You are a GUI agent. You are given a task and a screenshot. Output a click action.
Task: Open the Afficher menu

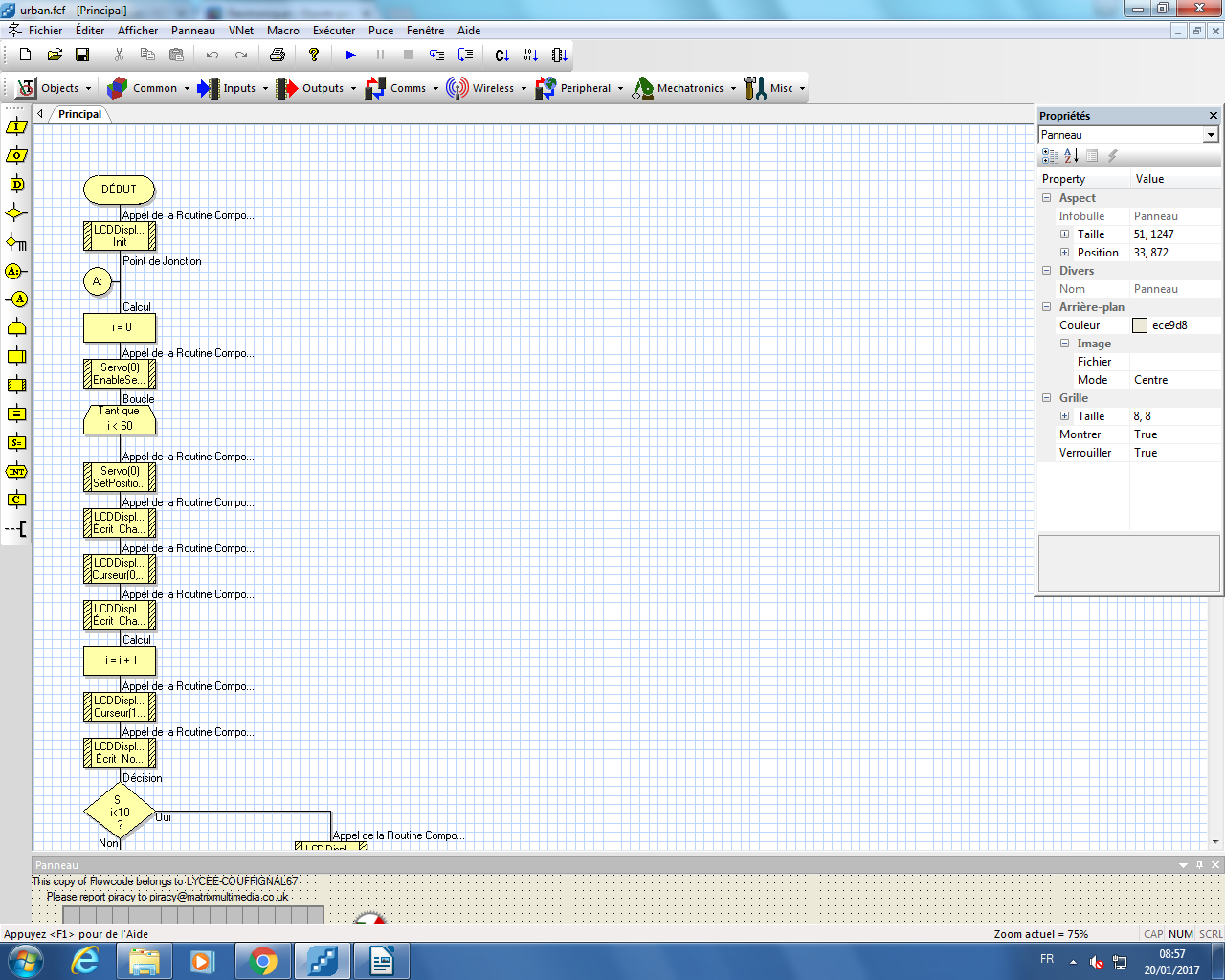coord(138,31)
